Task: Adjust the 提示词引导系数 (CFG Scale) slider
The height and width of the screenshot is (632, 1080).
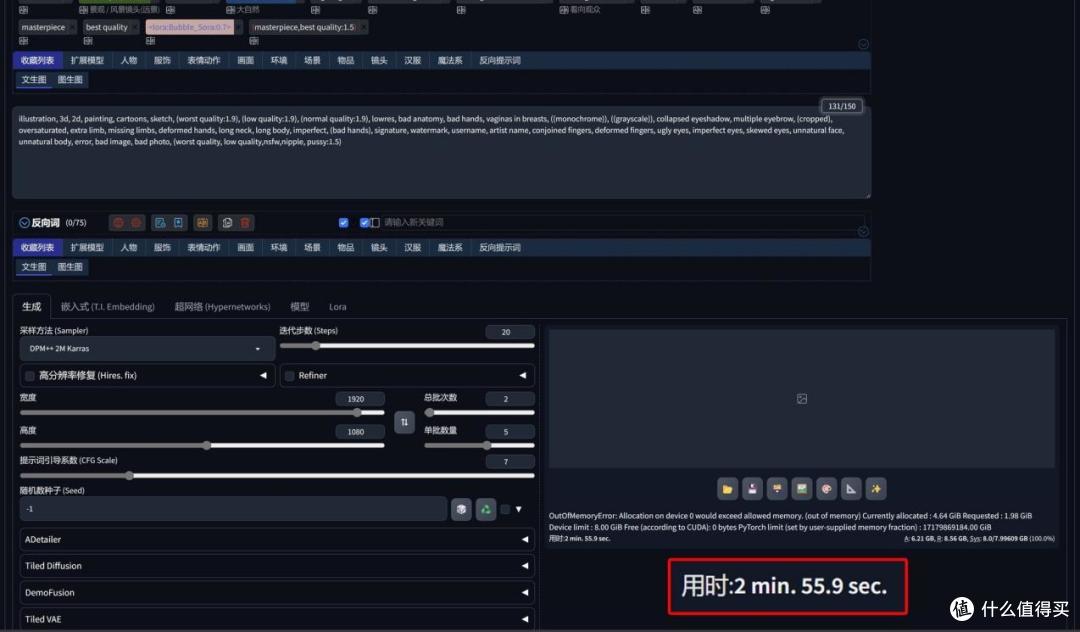Action: [x=277, y=476]
